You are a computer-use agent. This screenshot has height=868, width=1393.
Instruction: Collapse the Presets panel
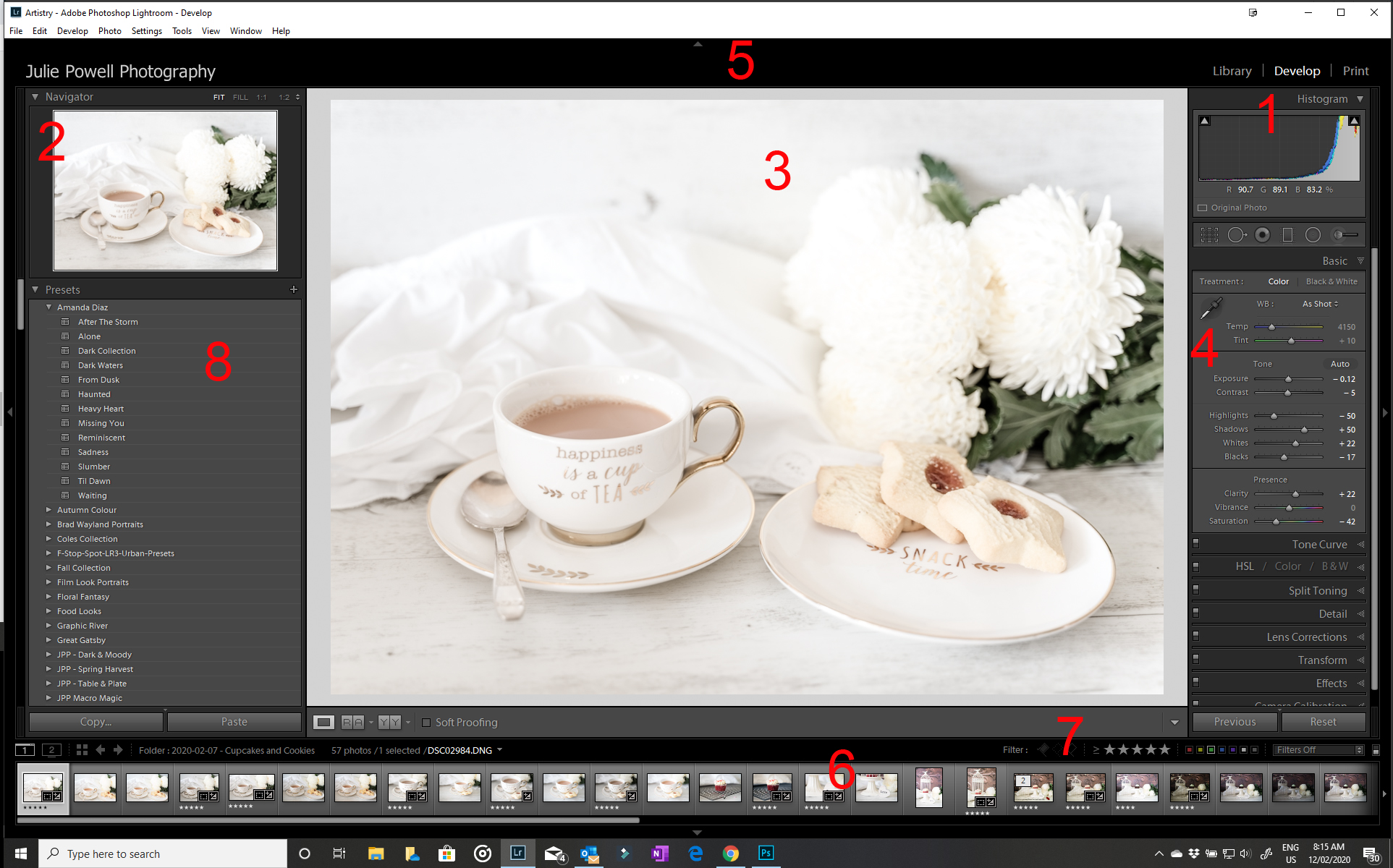[x=35, y=289]
